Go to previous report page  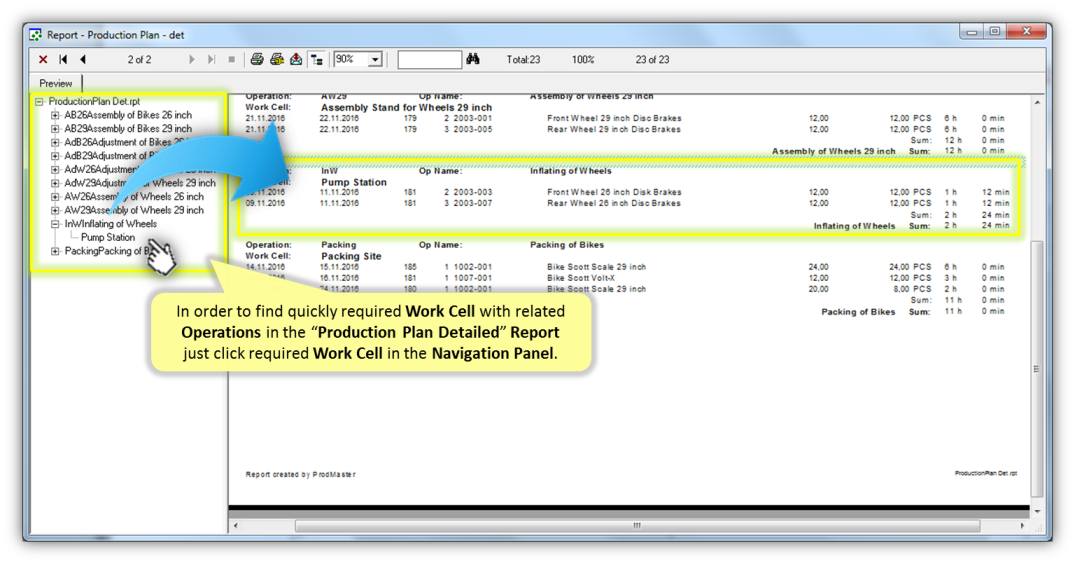[x=83, y=60]
